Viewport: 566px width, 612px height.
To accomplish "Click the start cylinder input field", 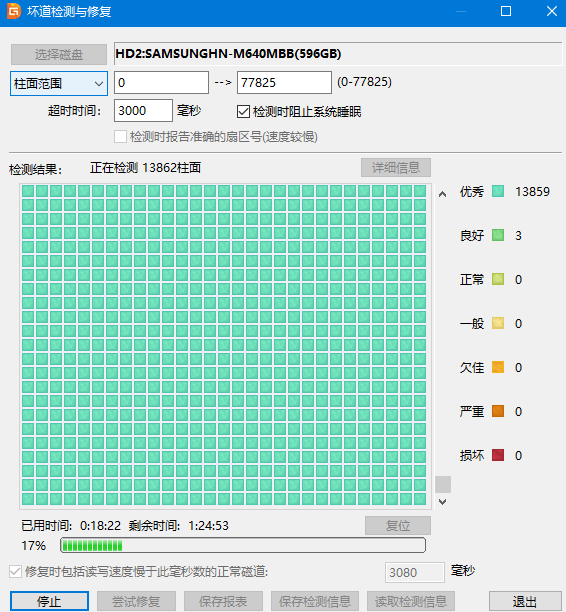I will coord(161,82).
